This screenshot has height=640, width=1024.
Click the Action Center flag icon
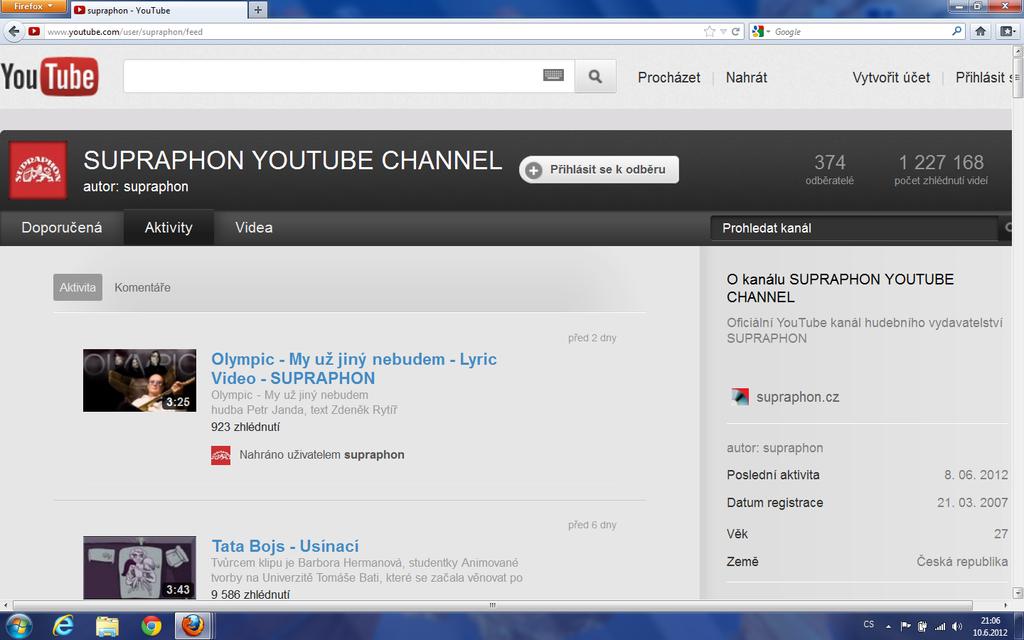pyautogui.click(x=906, y=626)
